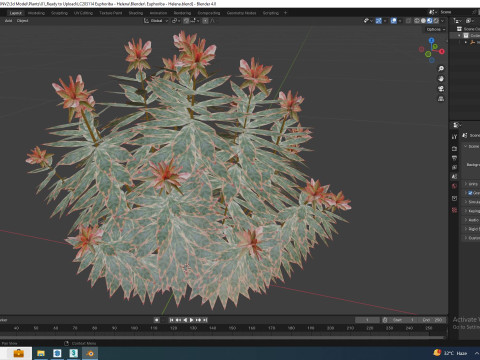Screen dimensions: 480x360
Task: Jump to the last frame
Action: point(205,320)
